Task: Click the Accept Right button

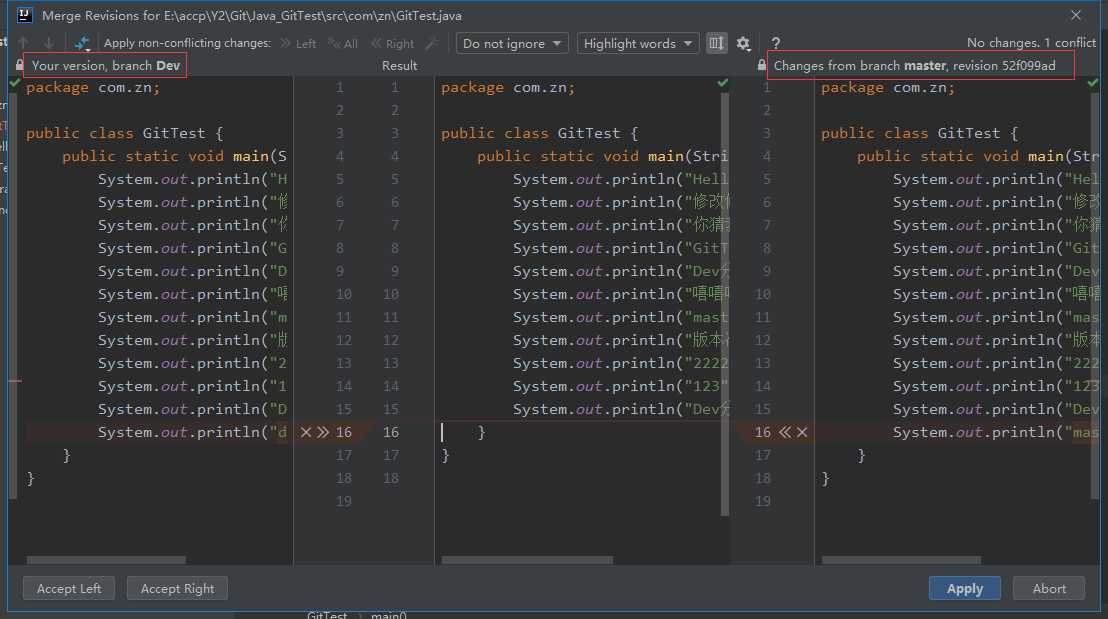Action: point(177,588)
